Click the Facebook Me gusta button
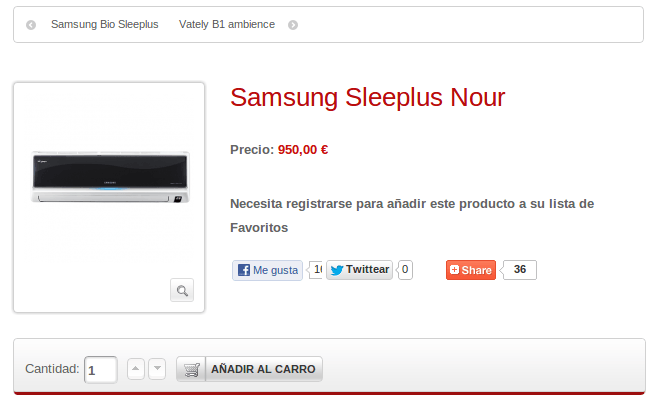 (x=267, y=270)
